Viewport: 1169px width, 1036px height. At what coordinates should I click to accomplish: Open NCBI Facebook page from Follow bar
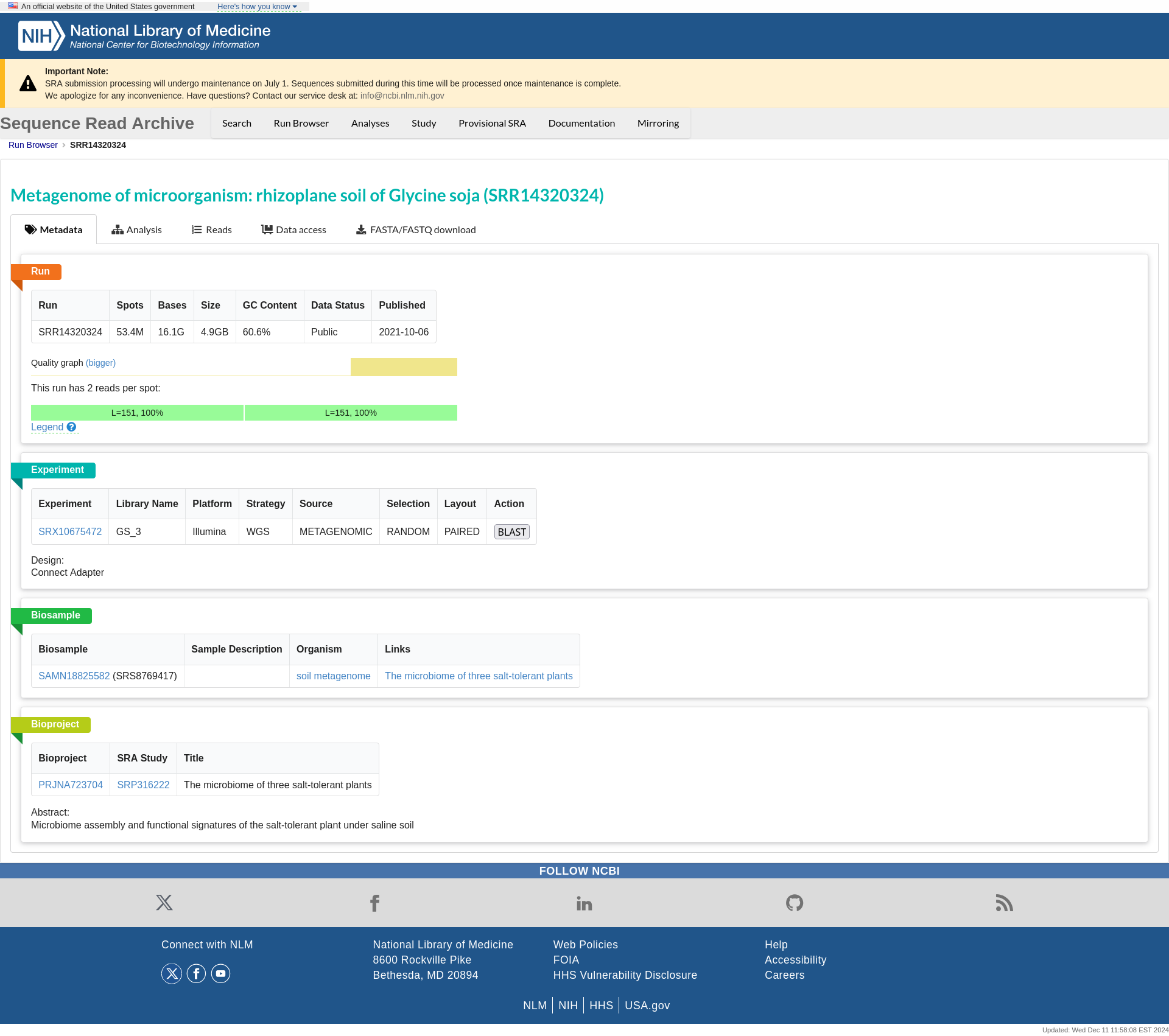tap(374, 903)
